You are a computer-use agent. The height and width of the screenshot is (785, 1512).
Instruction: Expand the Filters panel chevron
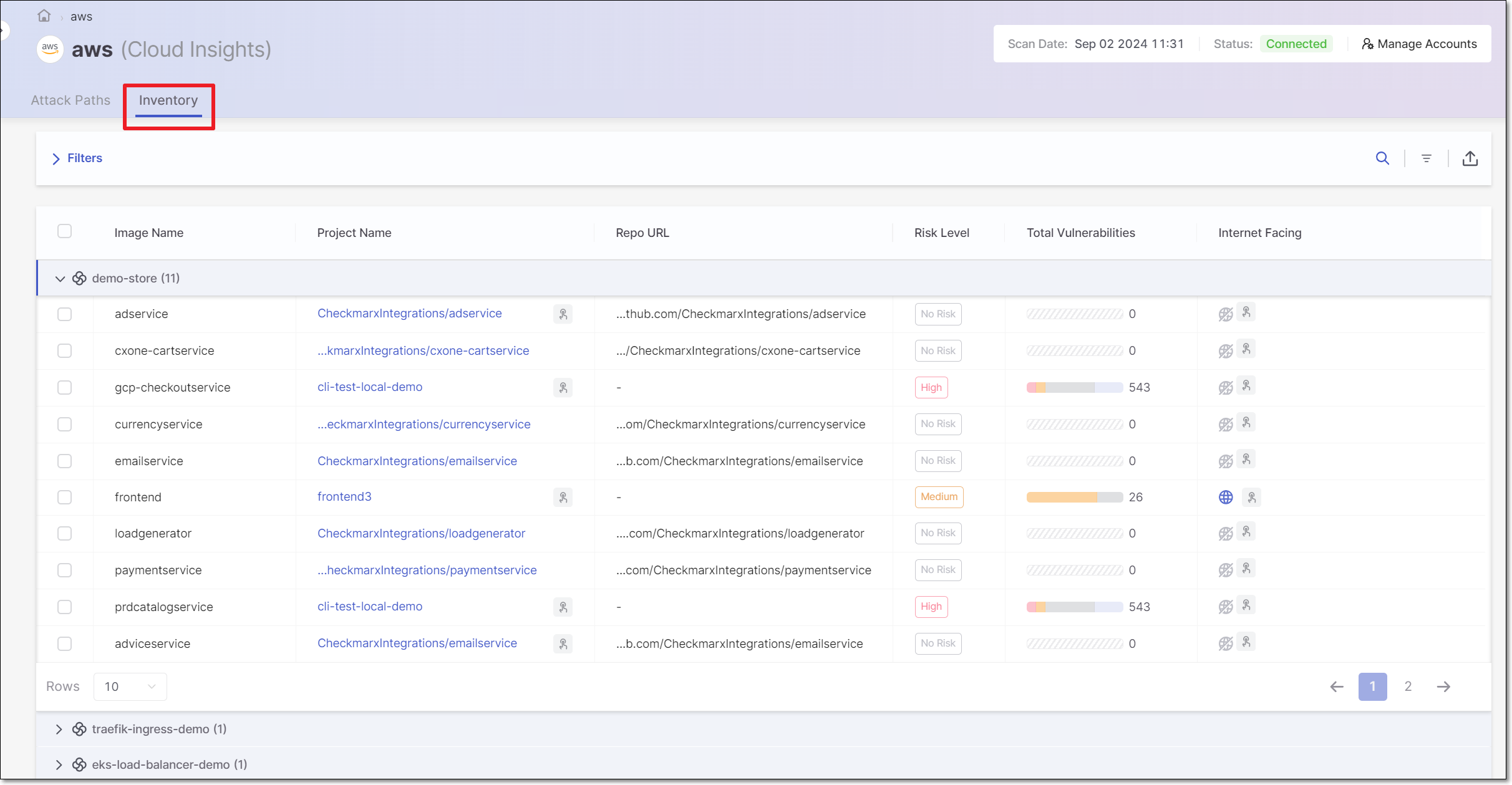coord(56,158)
